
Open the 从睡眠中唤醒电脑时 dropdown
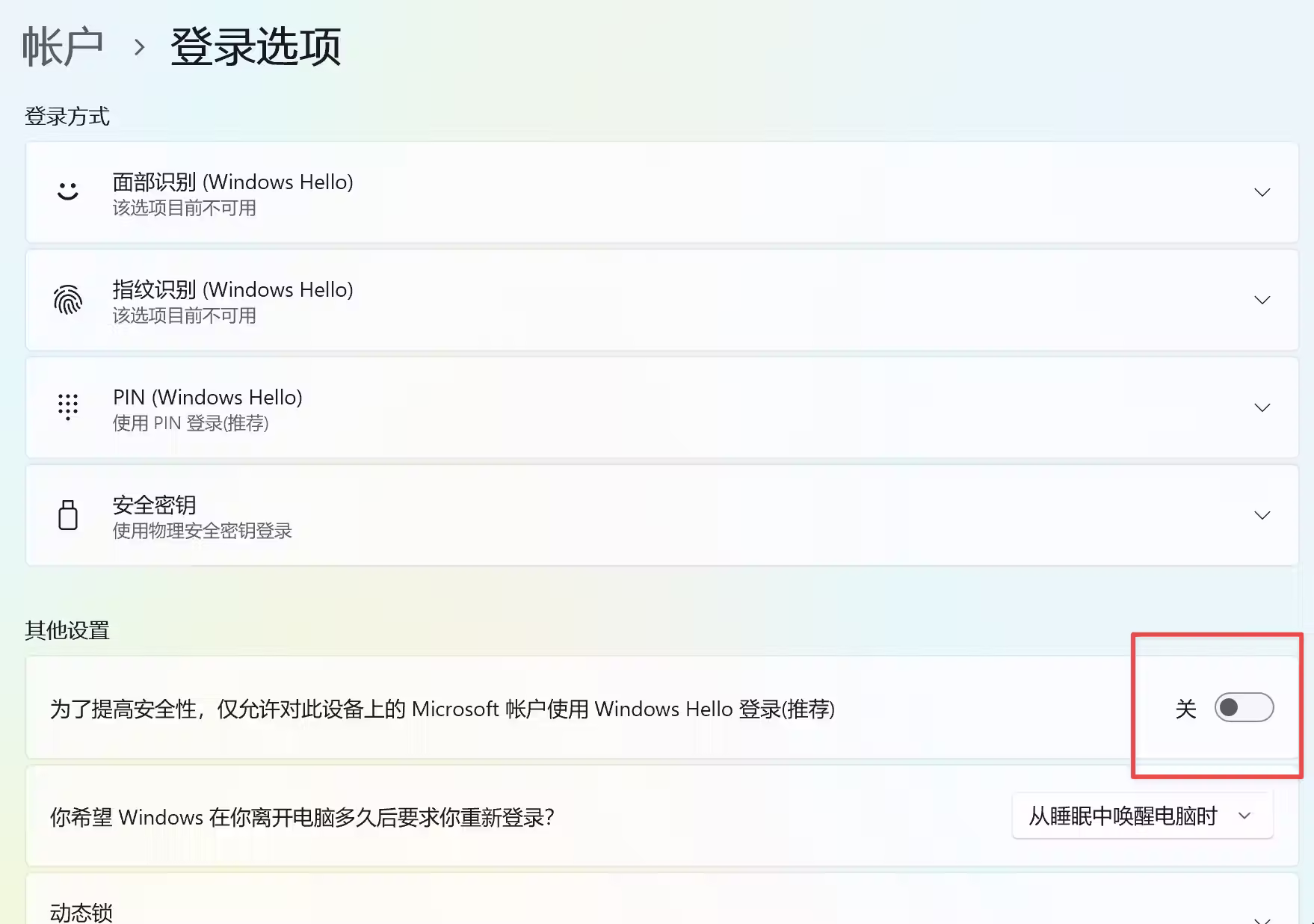click(x=1123, y=816)
